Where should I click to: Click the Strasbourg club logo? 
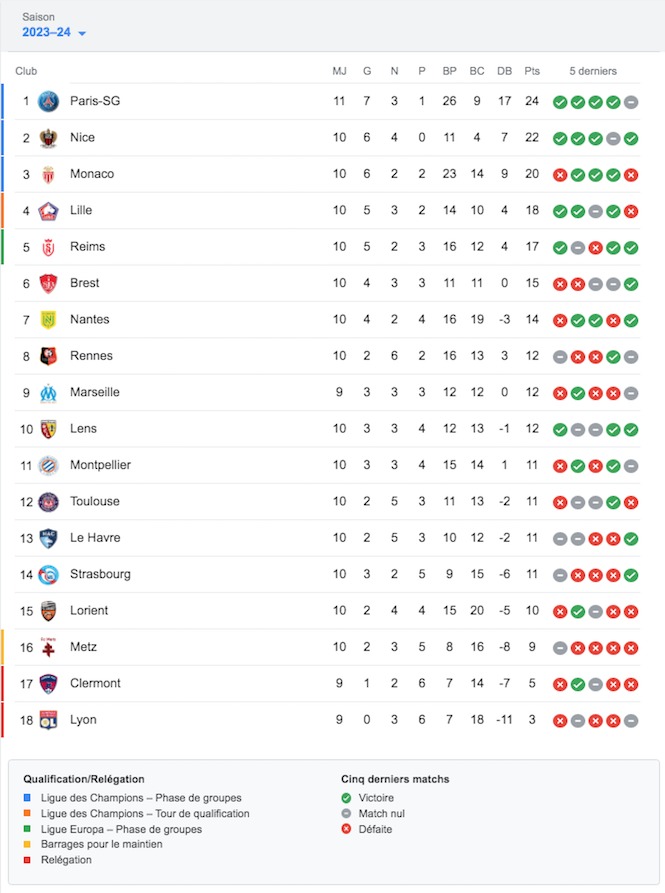coord(48,575)
